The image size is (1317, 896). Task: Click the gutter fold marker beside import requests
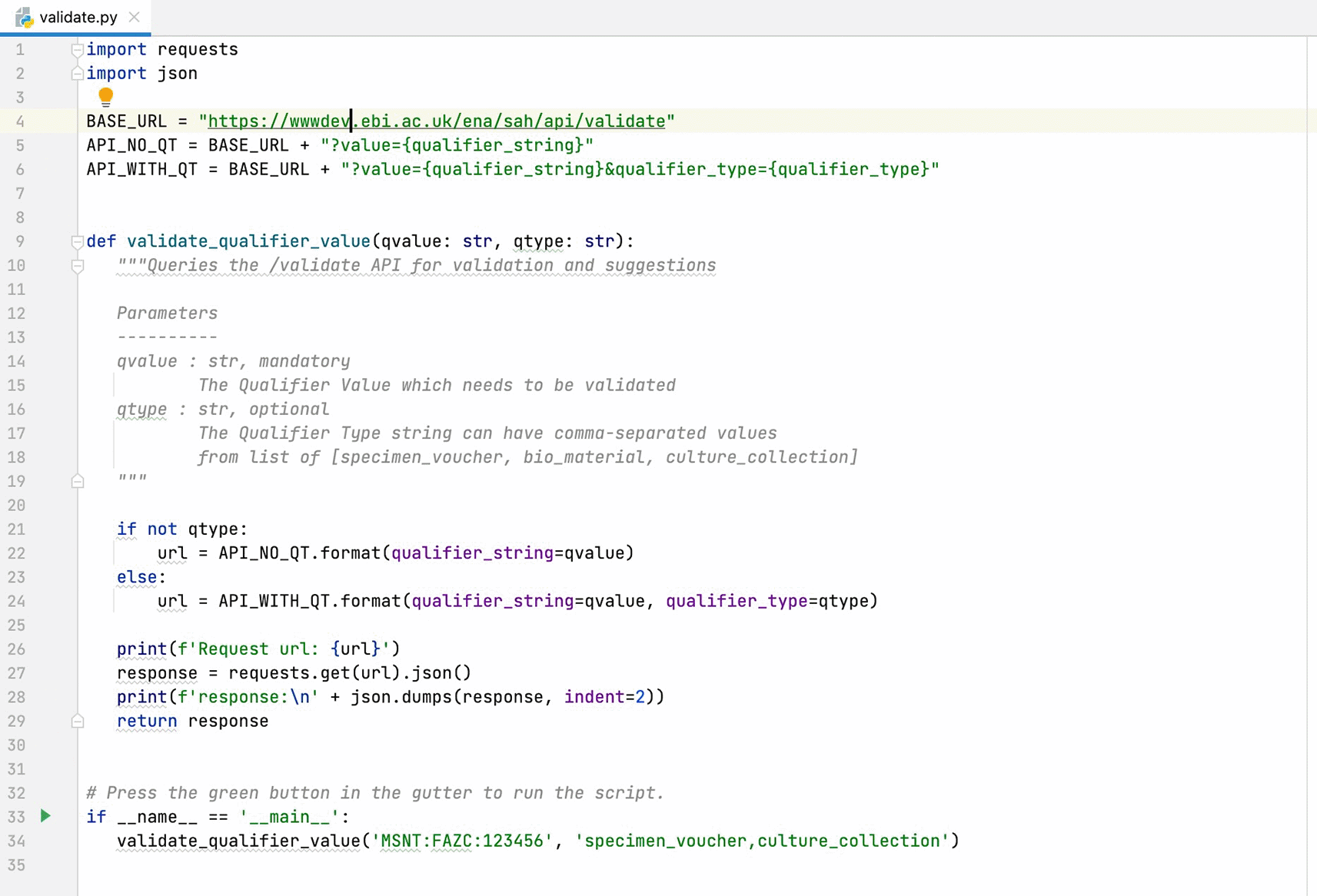76,48
